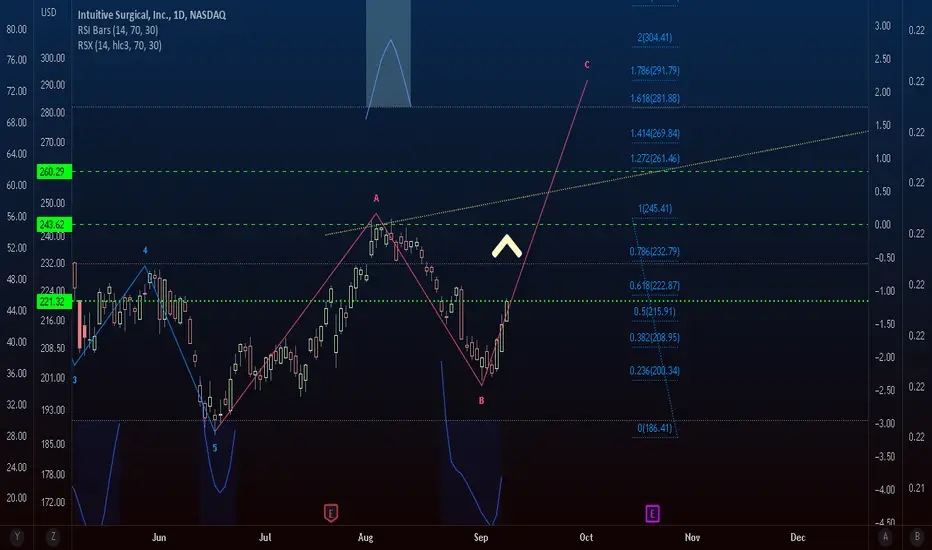Click the blue wave label 3
932x550 pixels.
pos(74,380)
